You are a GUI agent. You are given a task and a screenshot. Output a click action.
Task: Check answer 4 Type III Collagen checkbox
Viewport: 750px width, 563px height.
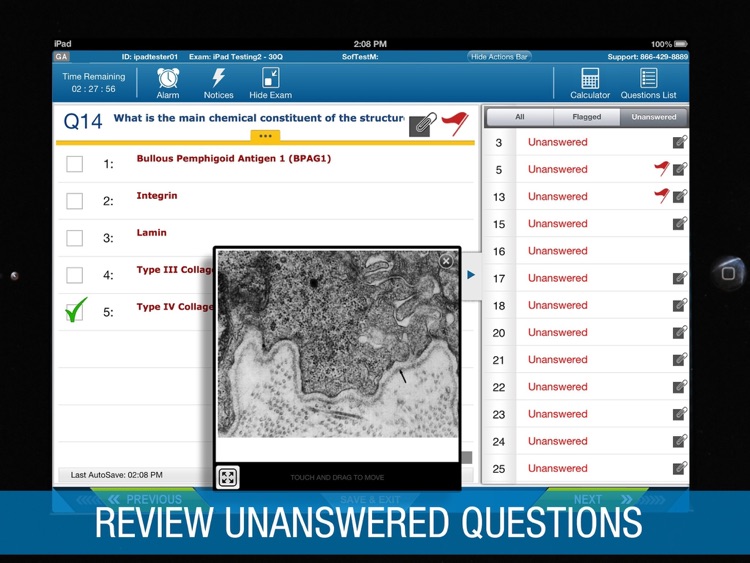click(x=74, y=275)
